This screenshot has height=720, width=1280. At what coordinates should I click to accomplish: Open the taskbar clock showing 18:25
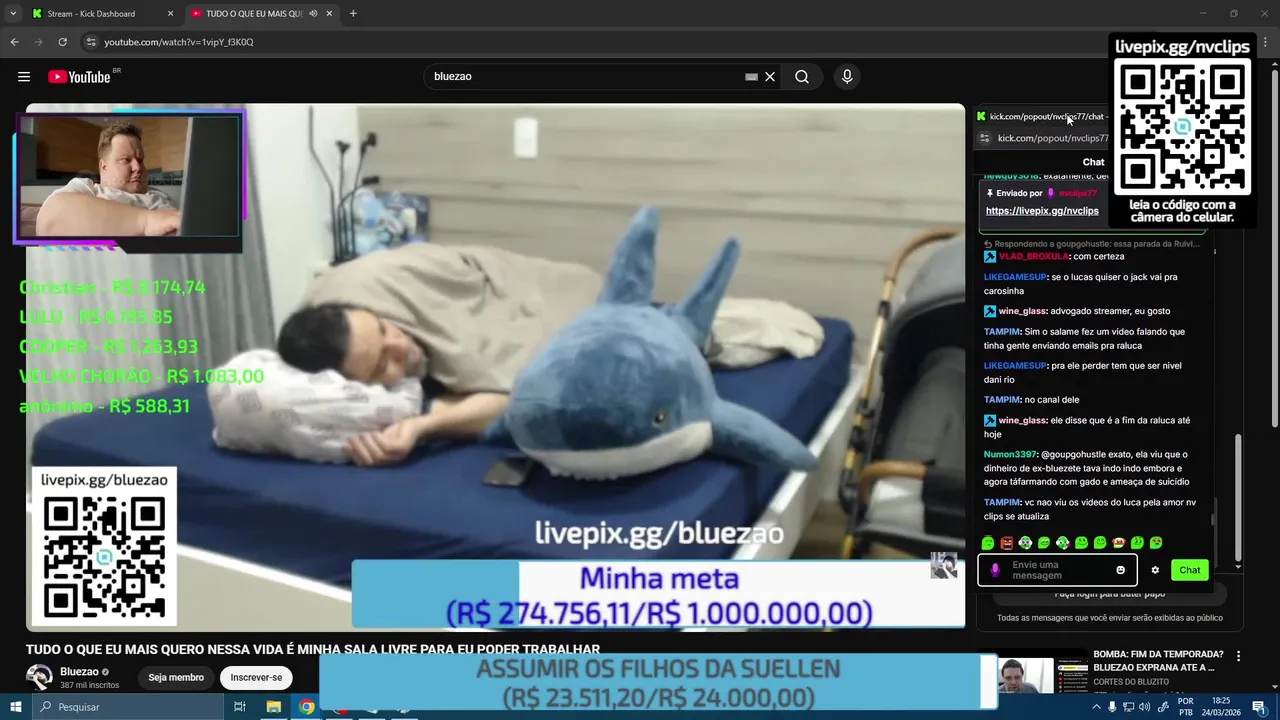1221,707
